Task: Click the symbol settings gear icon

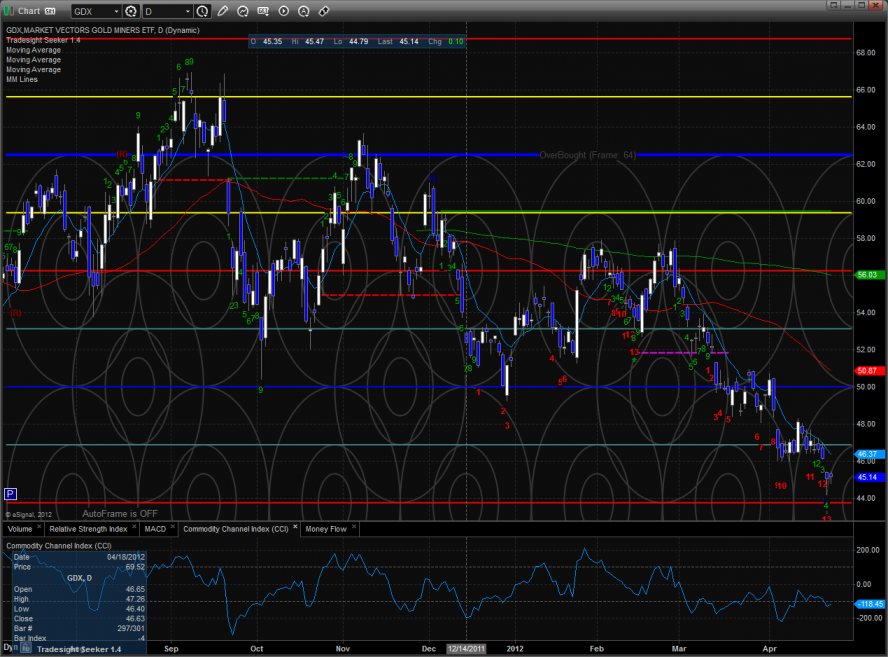Action: (130, 11)
